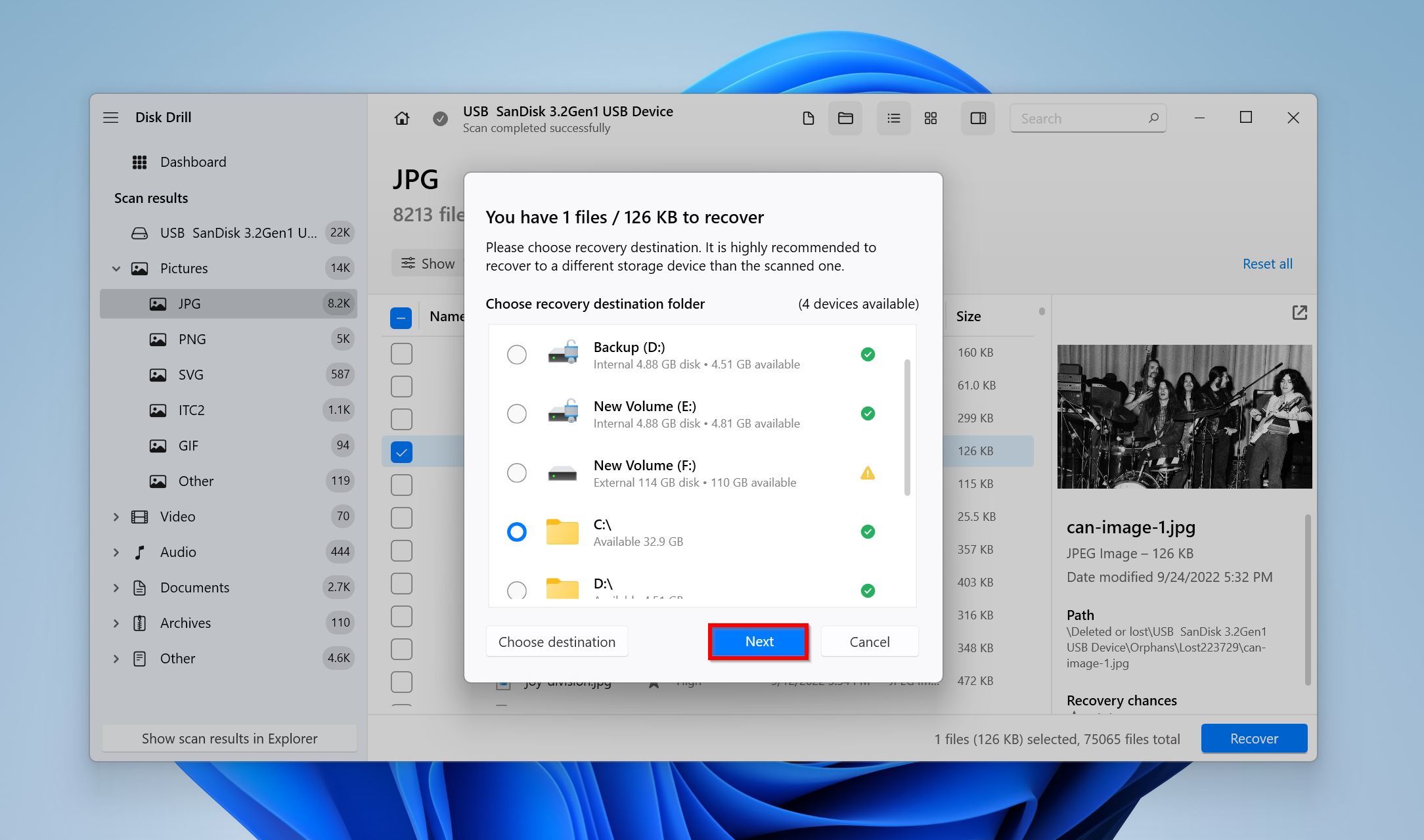Click the file view icon in toolbar
The image size is (1424, 840).
coord(808,117)
